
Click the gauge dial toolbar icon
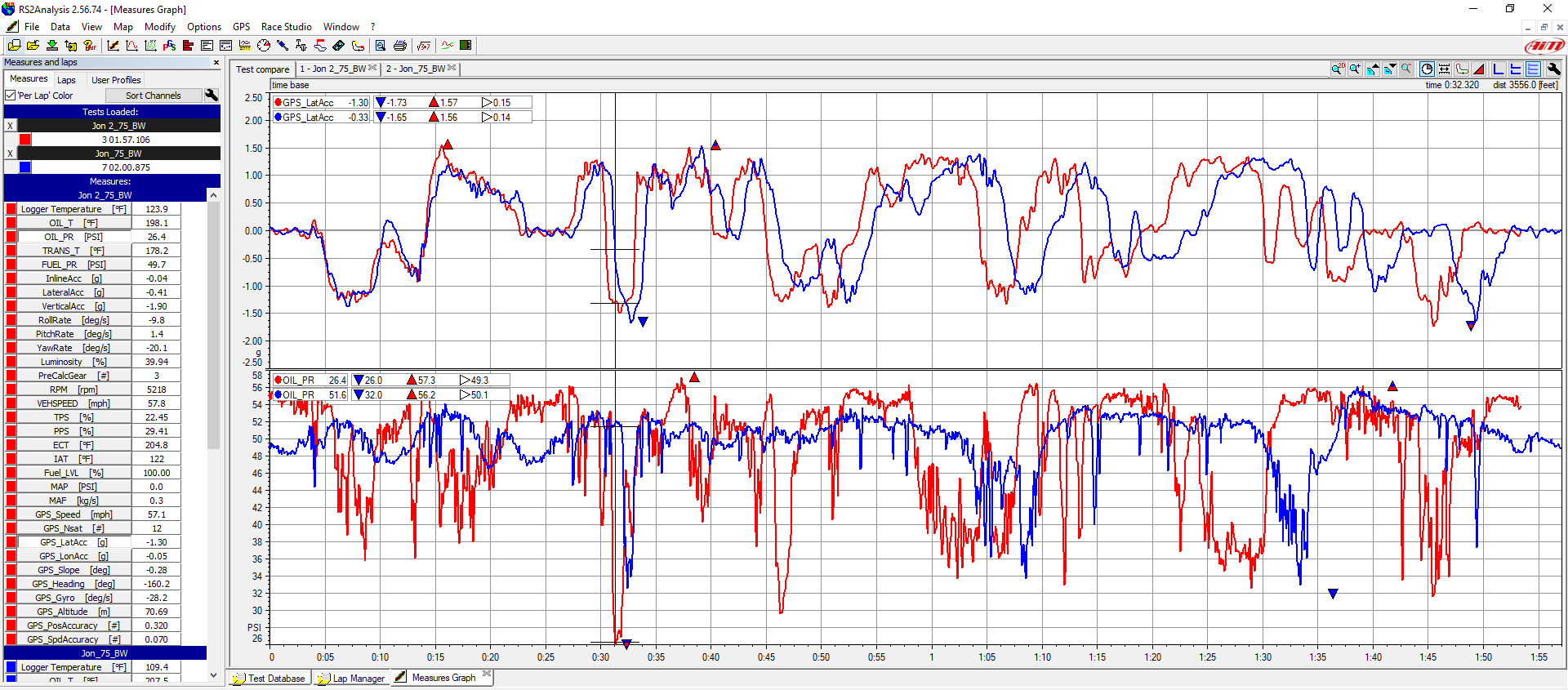pyautogui.click(x=264, y=46)
